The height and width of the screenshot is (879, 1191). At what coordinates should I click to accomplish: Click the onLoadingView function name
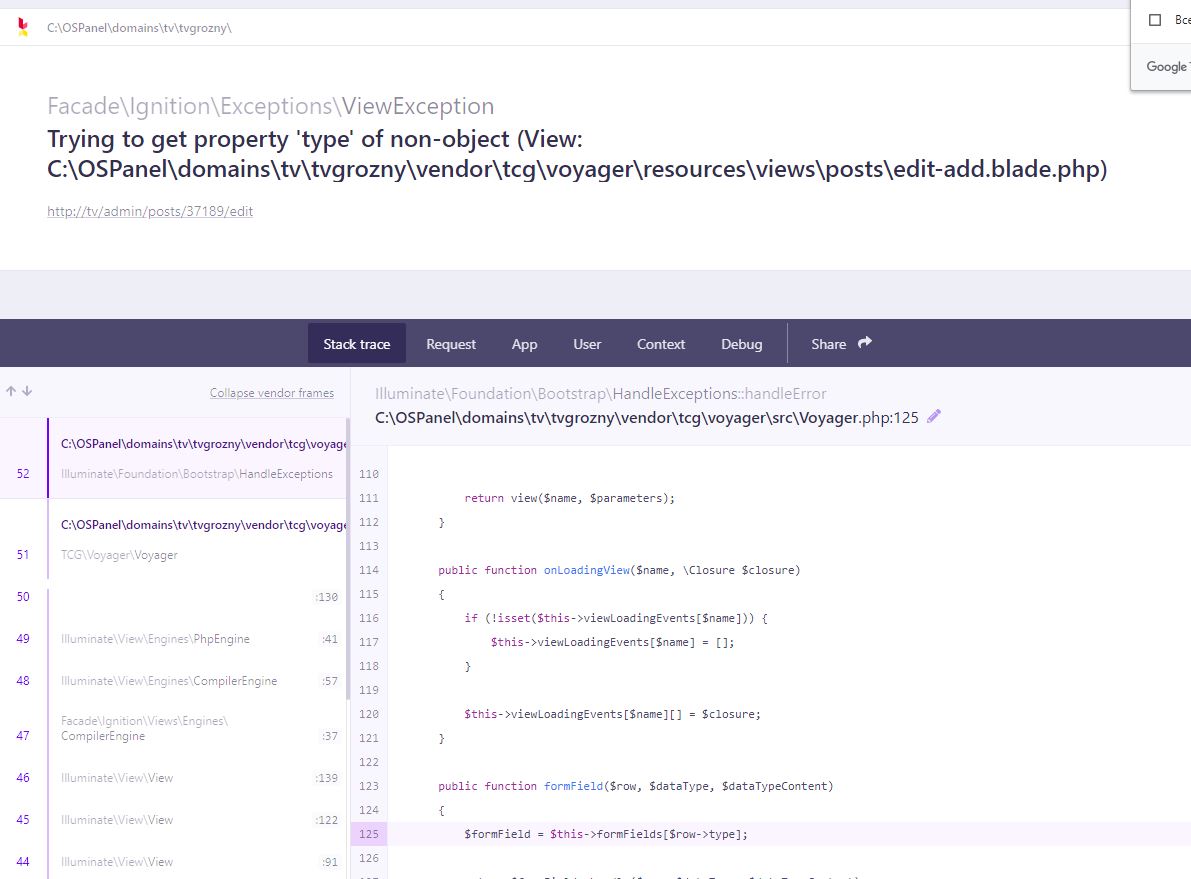tap(586, 569)
